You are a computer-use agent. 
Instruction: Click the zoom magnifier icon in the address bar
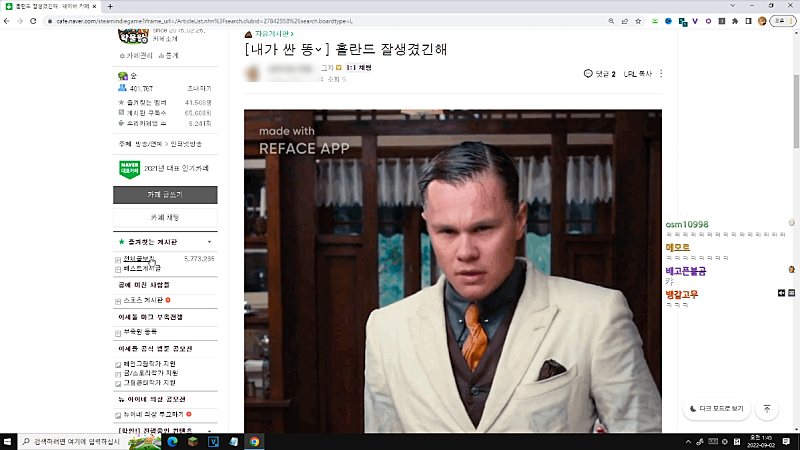(611, 21)
